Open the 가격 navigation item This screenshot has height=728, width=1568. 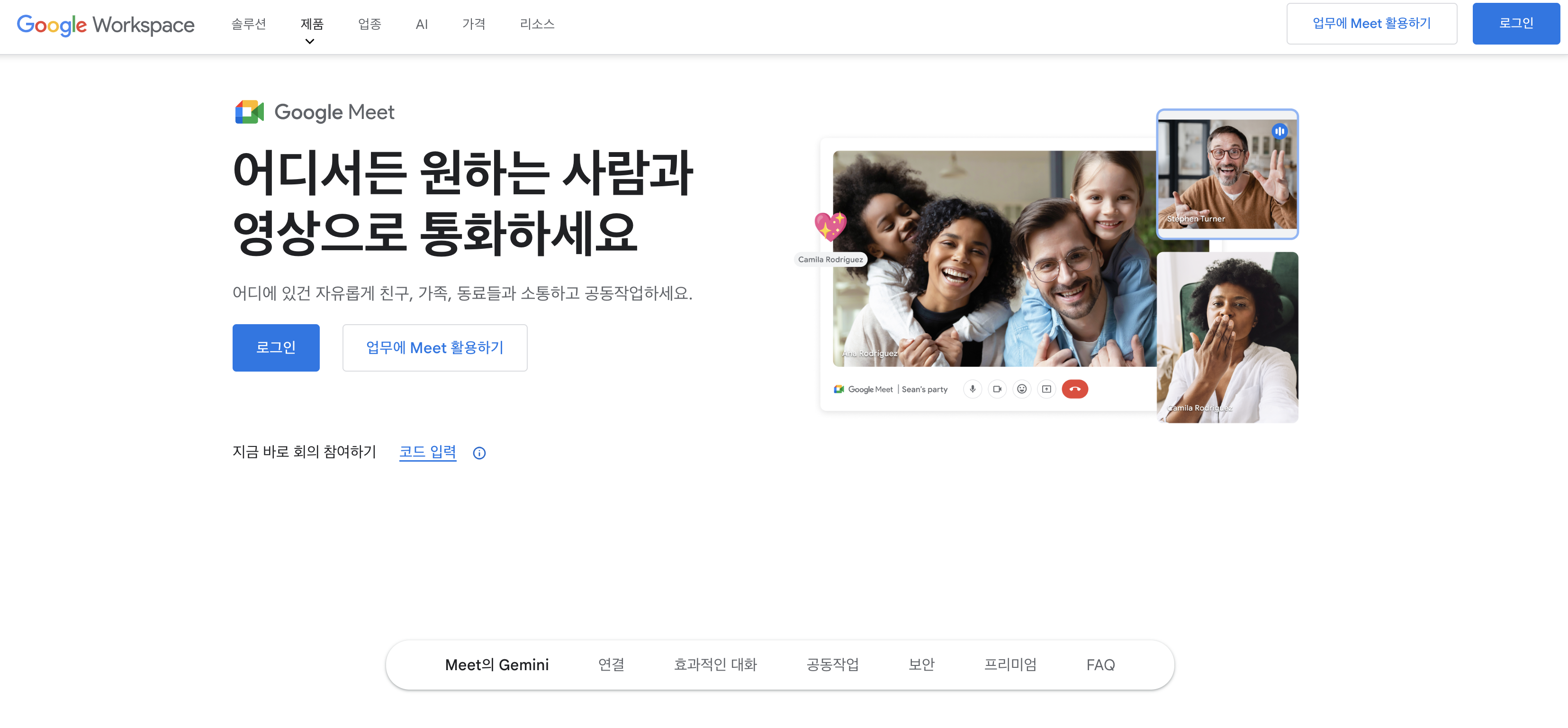point(474,24)
